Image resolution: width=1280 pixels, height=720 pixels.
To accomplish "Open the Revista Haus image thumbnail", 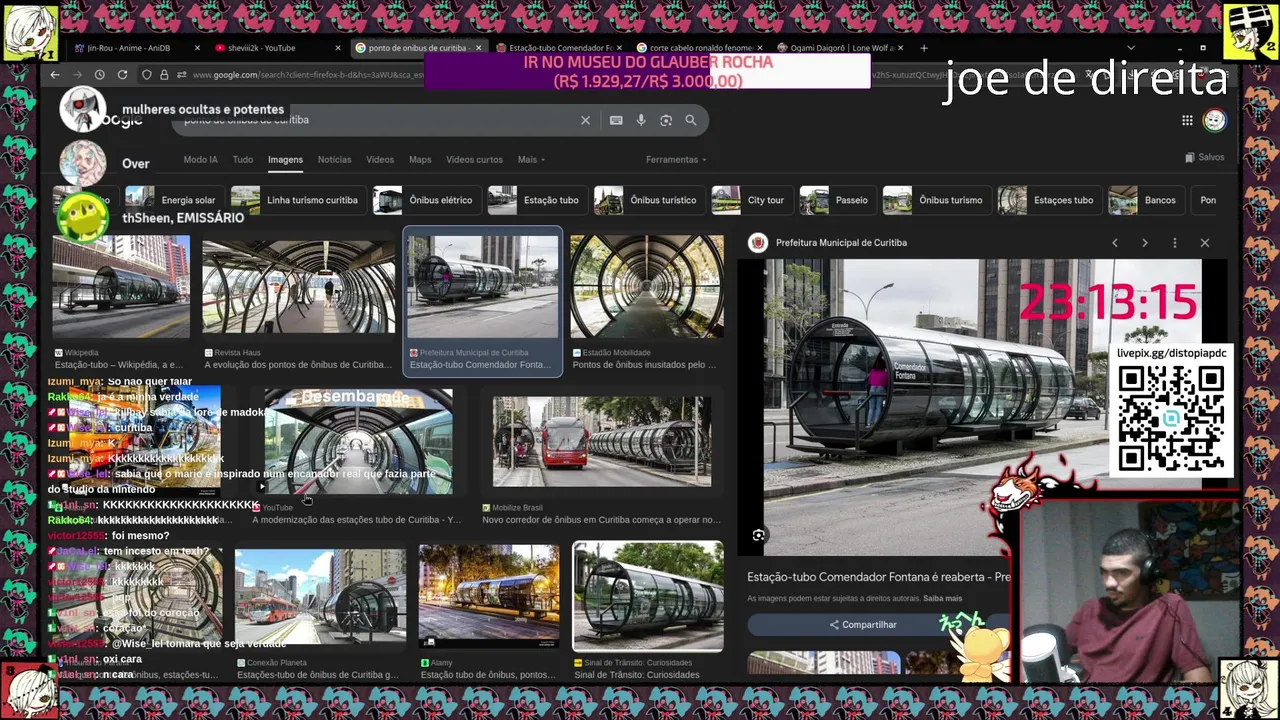I will (298, 287).
